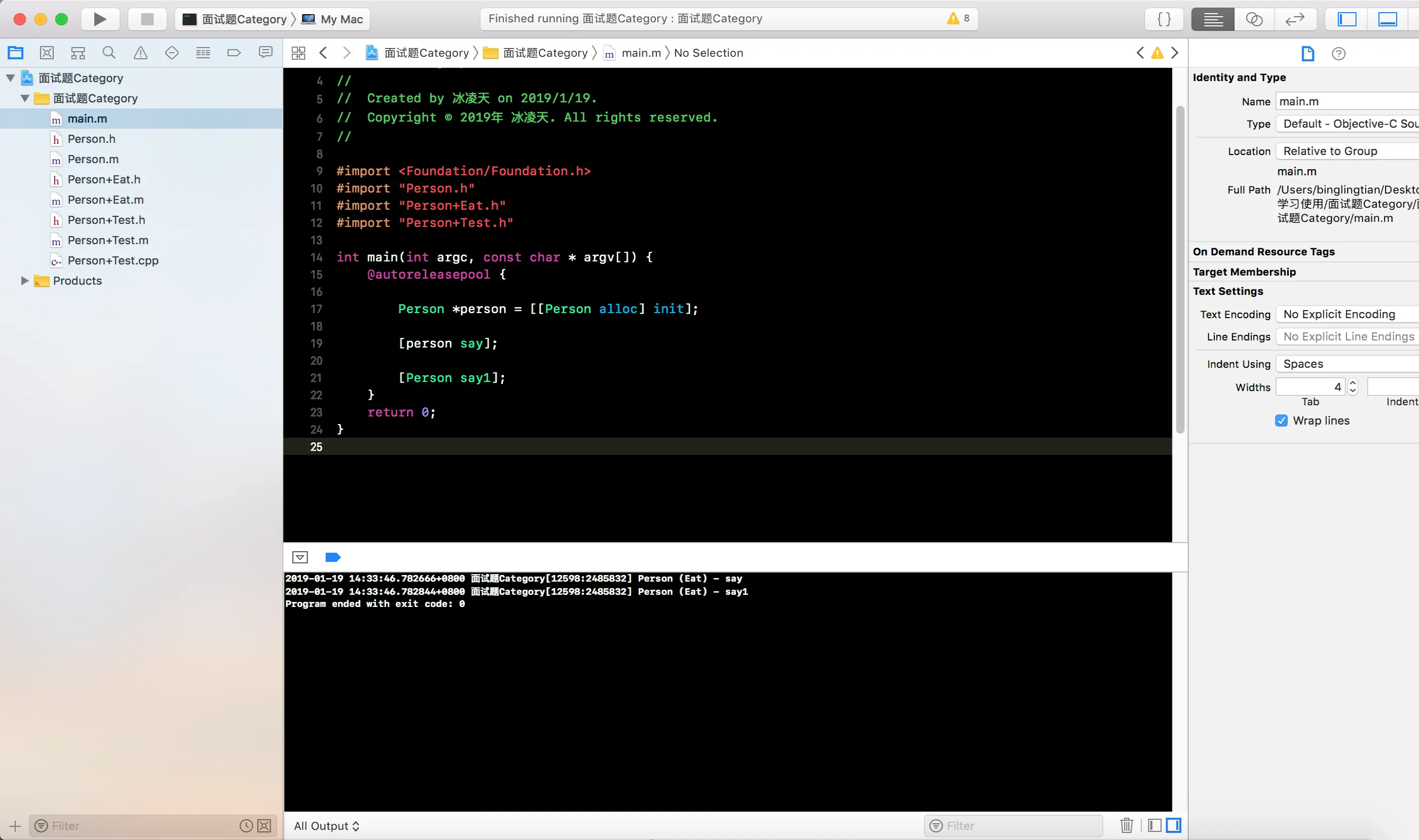Expand the Products folder

click(24, 281)
